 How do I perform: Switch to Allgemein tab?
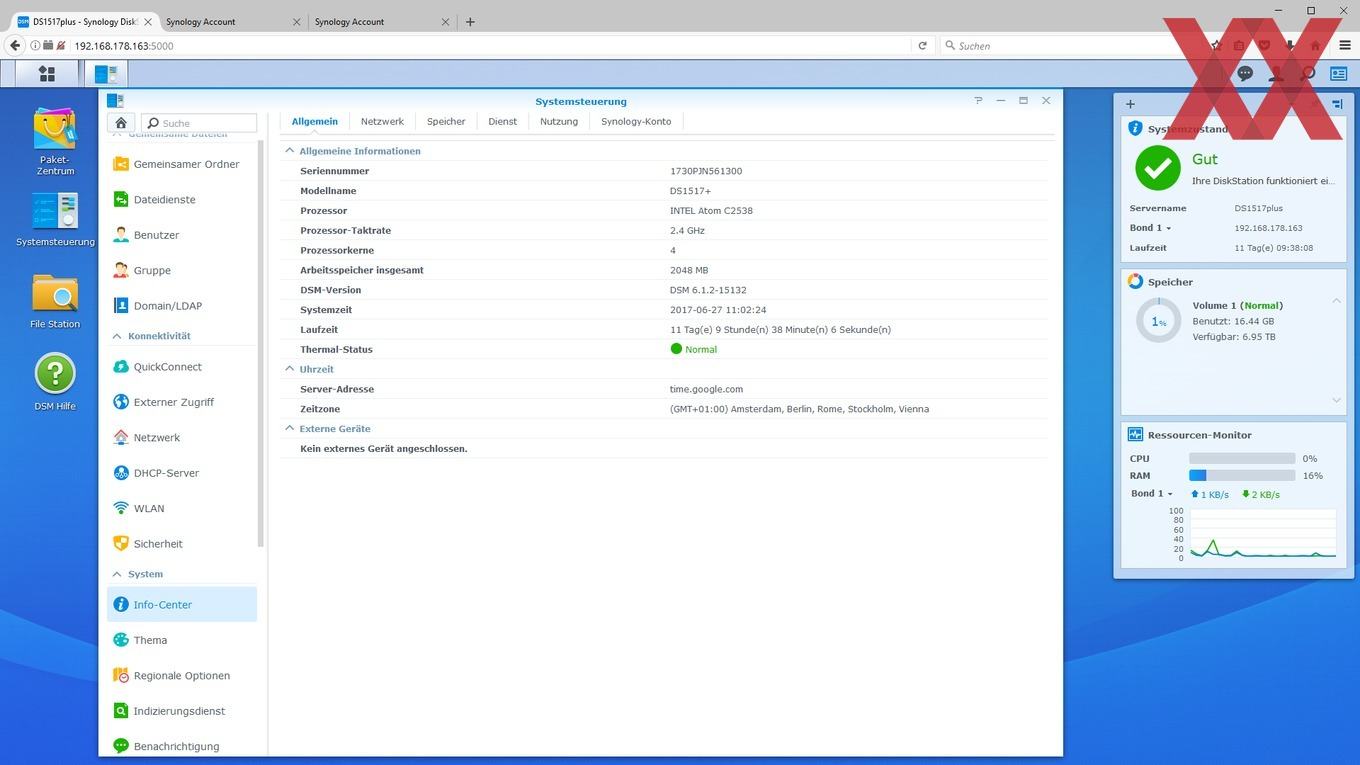[x=315, y=122]
